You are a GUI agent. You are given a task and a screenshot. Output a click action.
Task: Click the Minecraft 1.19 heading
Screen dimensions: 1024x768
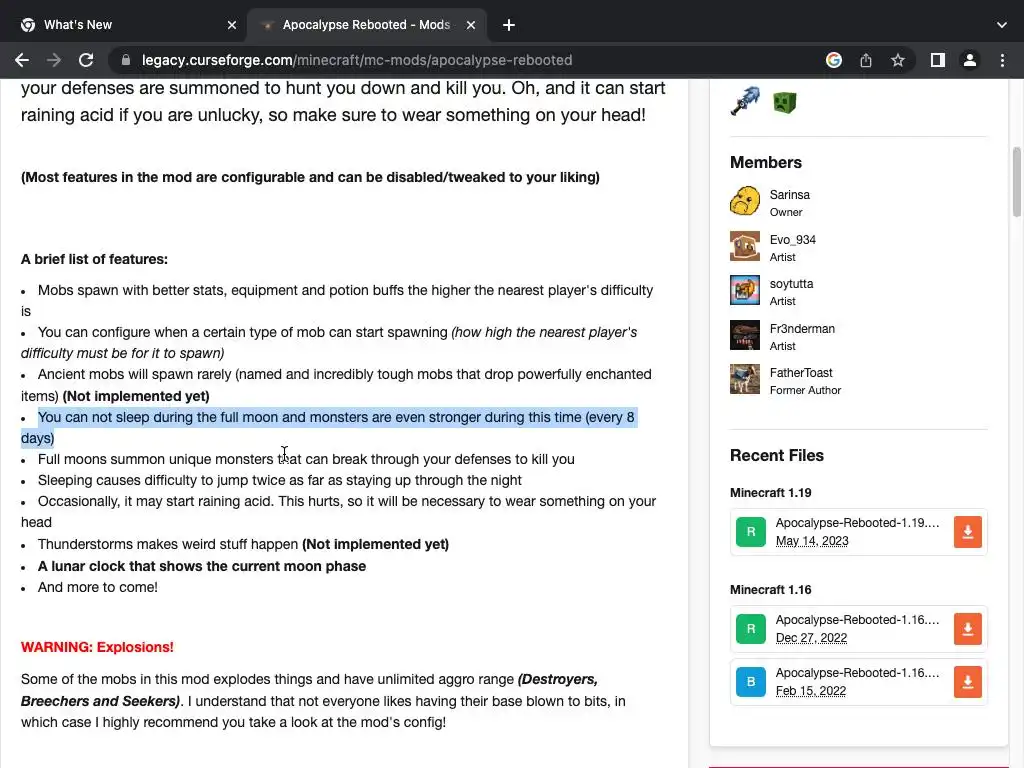[771, 492]
